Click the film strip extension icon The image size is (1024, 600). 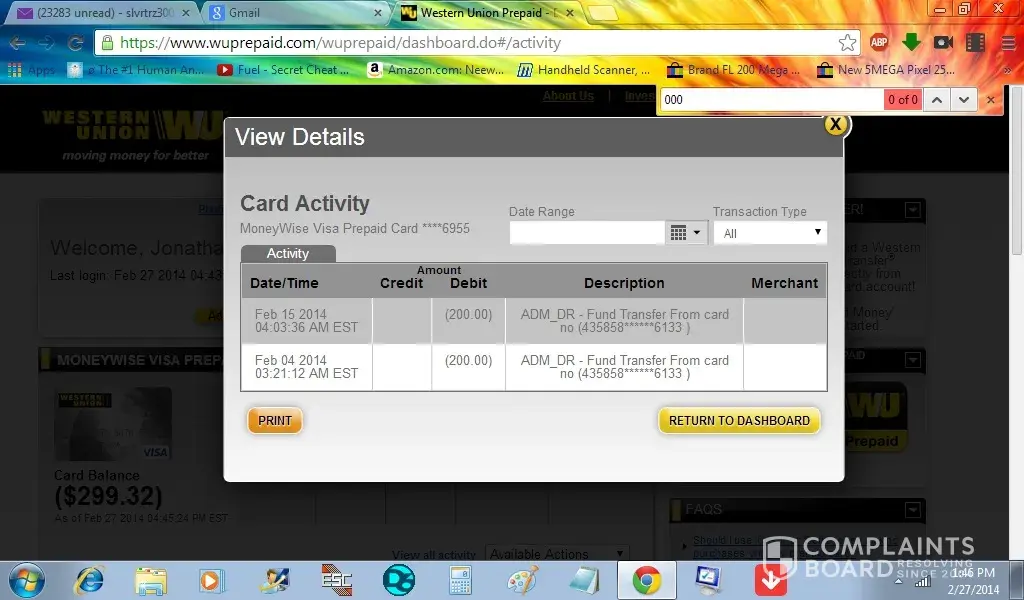tap(975, 42)
